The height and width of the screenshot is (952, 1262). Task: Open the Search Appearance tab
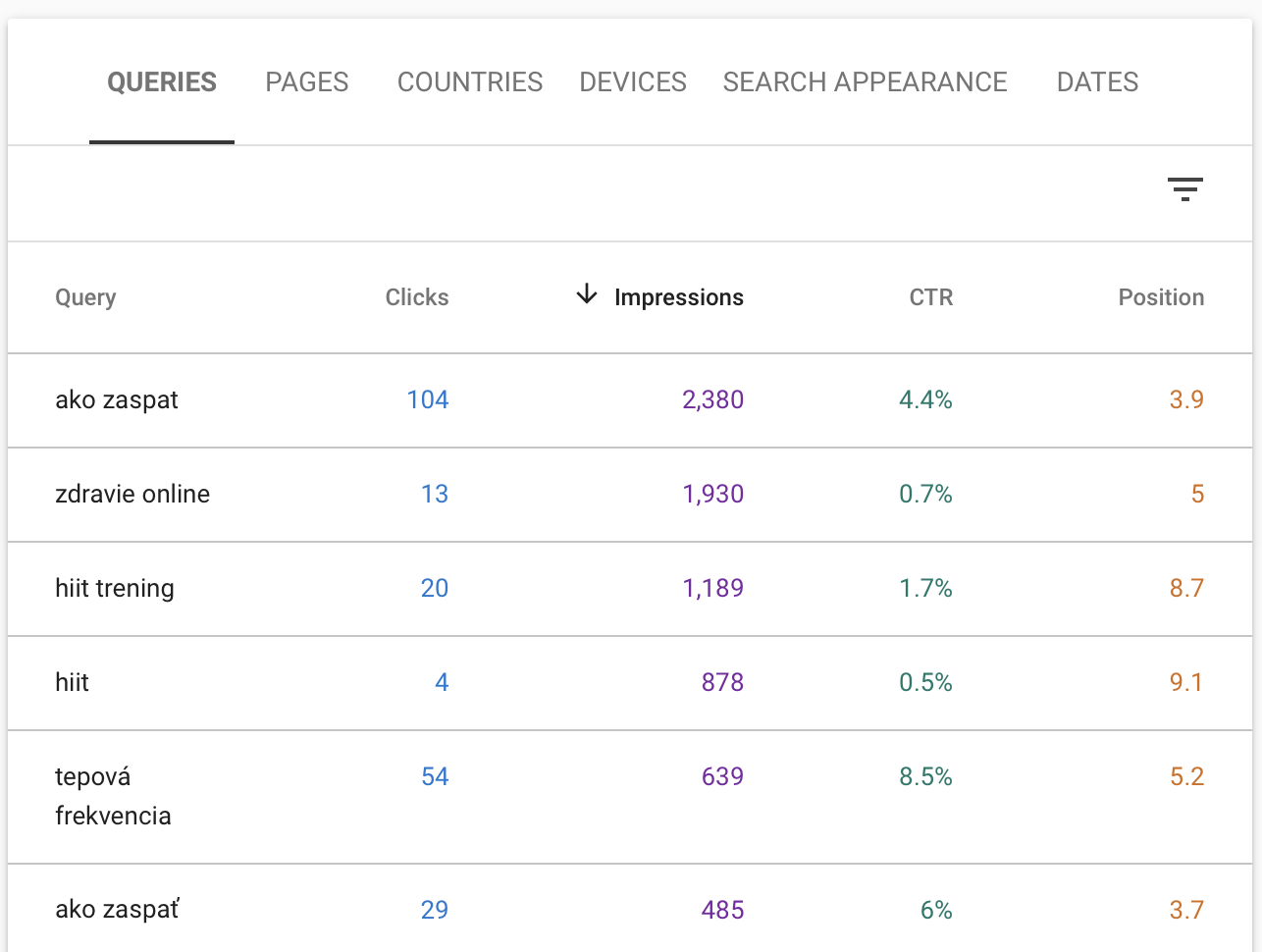point(865,82)
